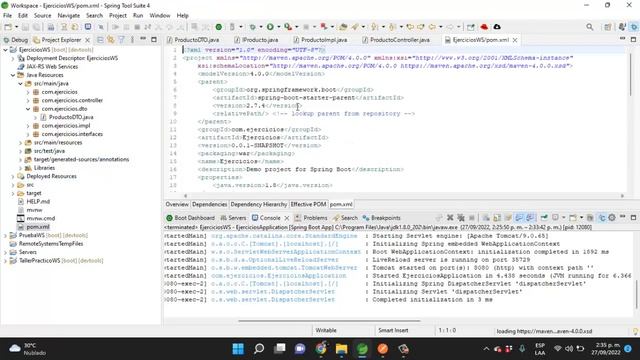Click Collapse All in Project Explorer
This screenshot has width=640, height=360.
(100, 40)
